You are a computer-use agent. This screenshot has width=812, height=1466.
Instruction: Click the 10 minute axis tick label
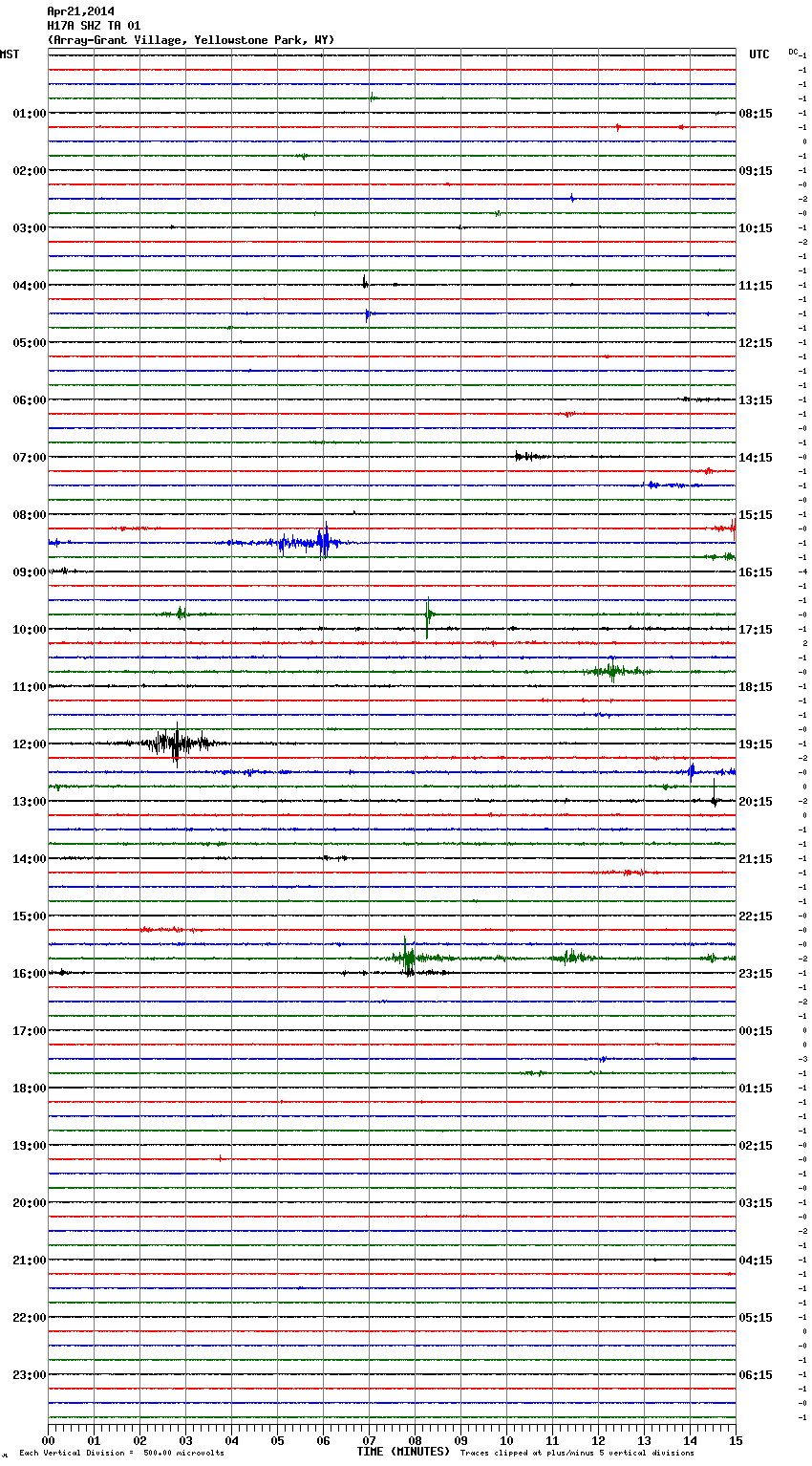click(506, 1440)
